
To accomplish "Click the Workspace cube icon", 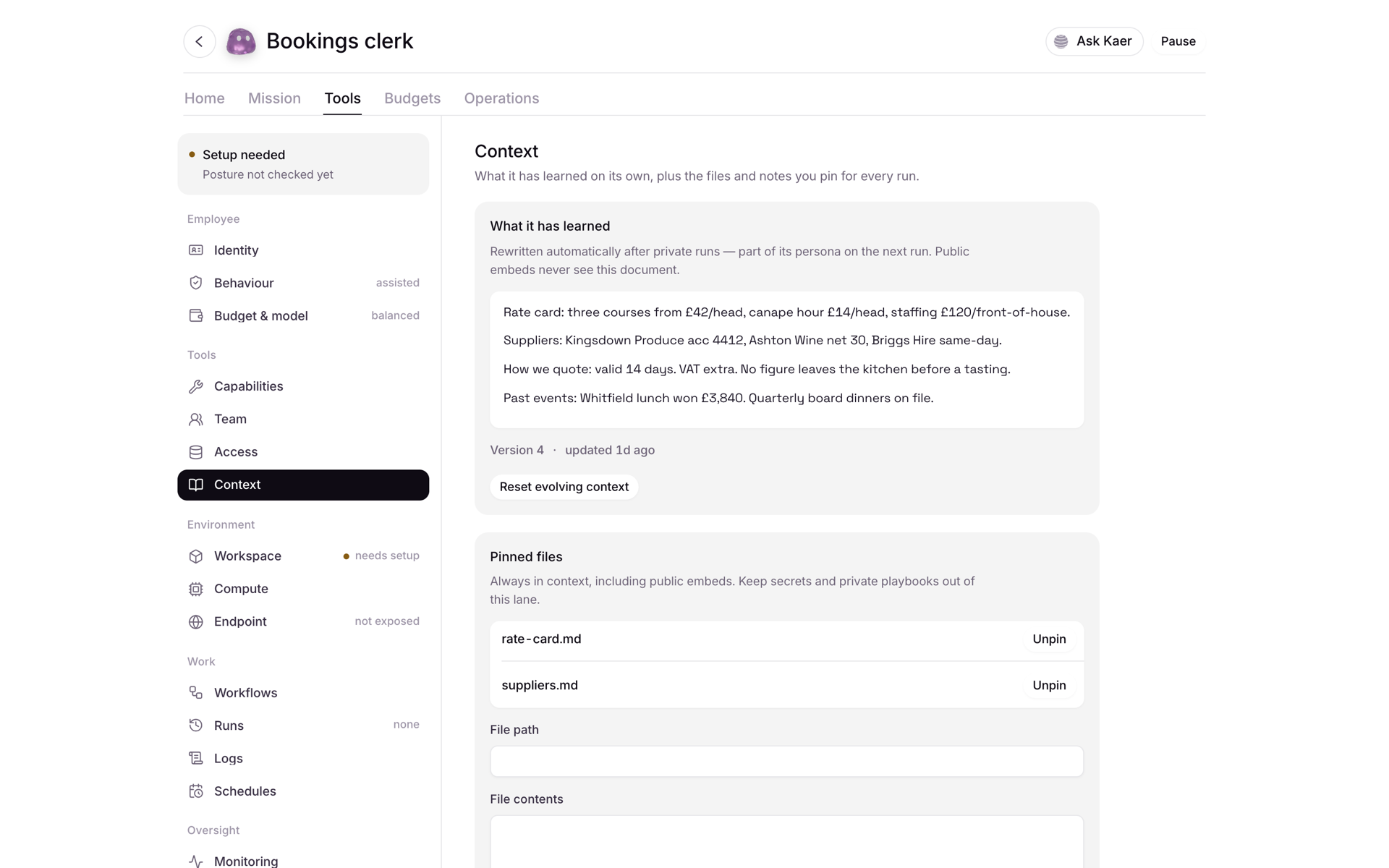I will 196,556.
